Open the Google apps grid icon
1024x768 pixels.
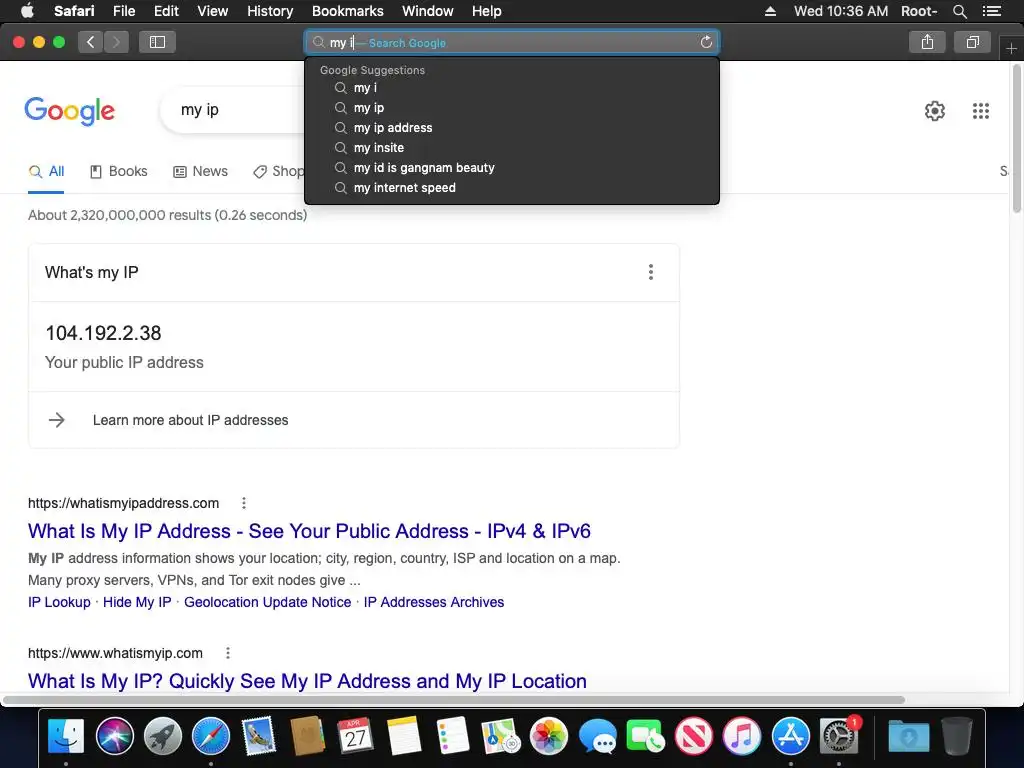(981, 111)
